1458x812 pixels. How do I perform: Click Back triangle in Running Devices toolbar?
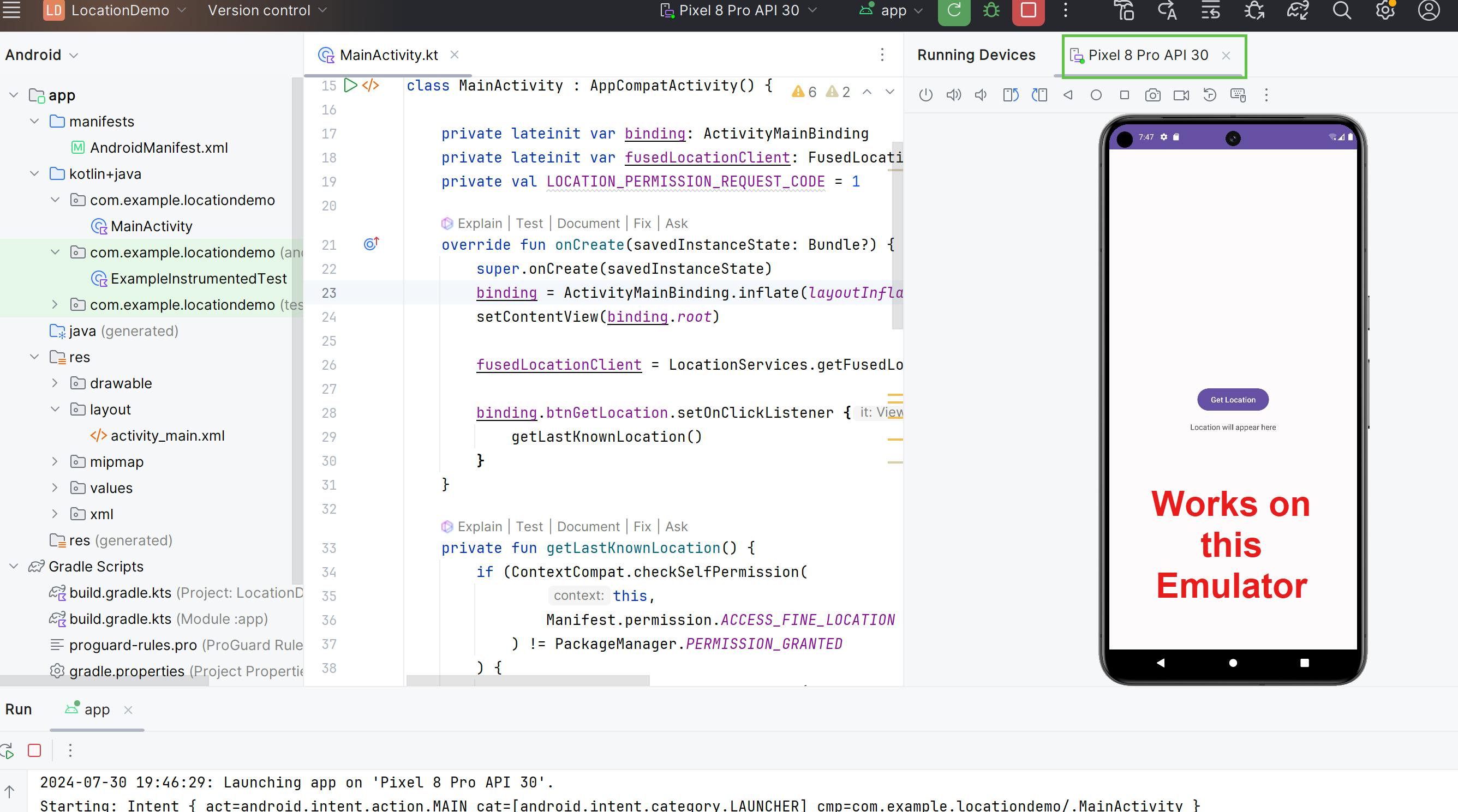tap(1068, 95)
